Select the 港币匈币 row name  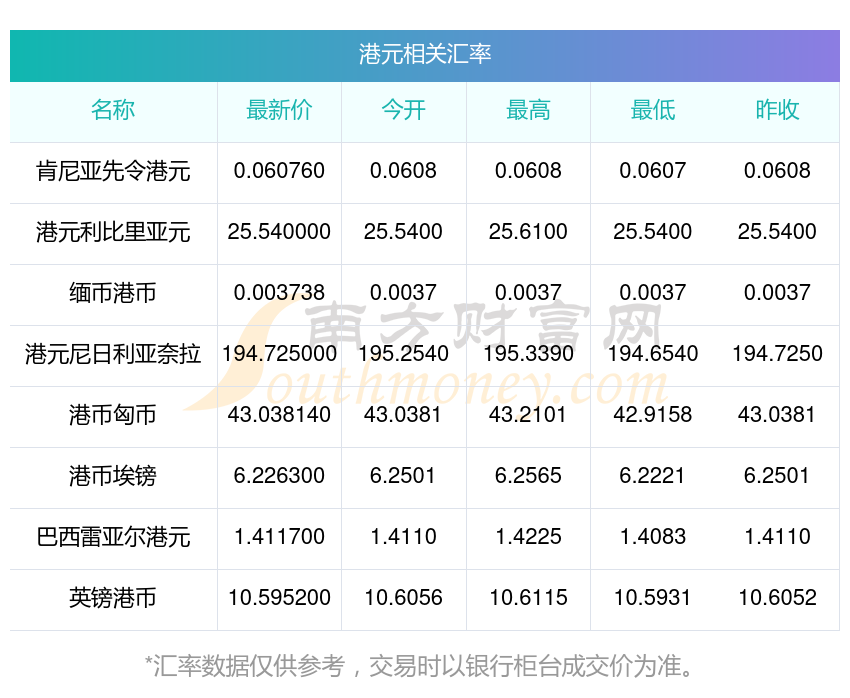tap(113, 415)
